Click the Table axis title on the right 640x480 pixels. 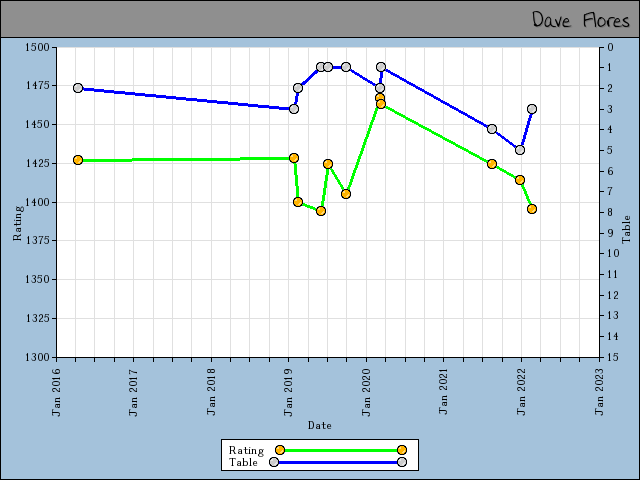coord(626,229)
